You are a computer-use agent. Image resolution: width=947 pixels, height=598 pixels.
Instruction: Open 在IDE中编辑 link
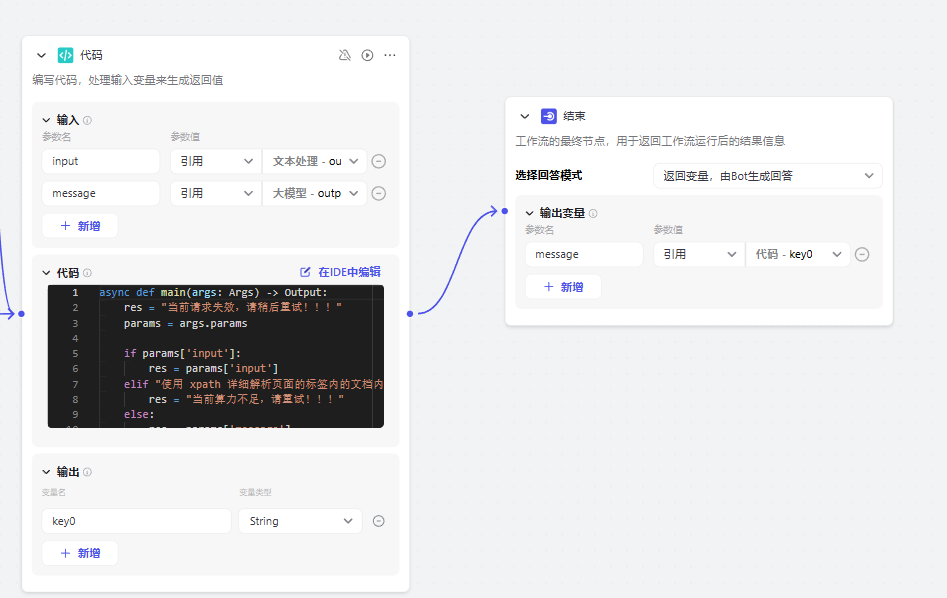click(x=341, y=272)
